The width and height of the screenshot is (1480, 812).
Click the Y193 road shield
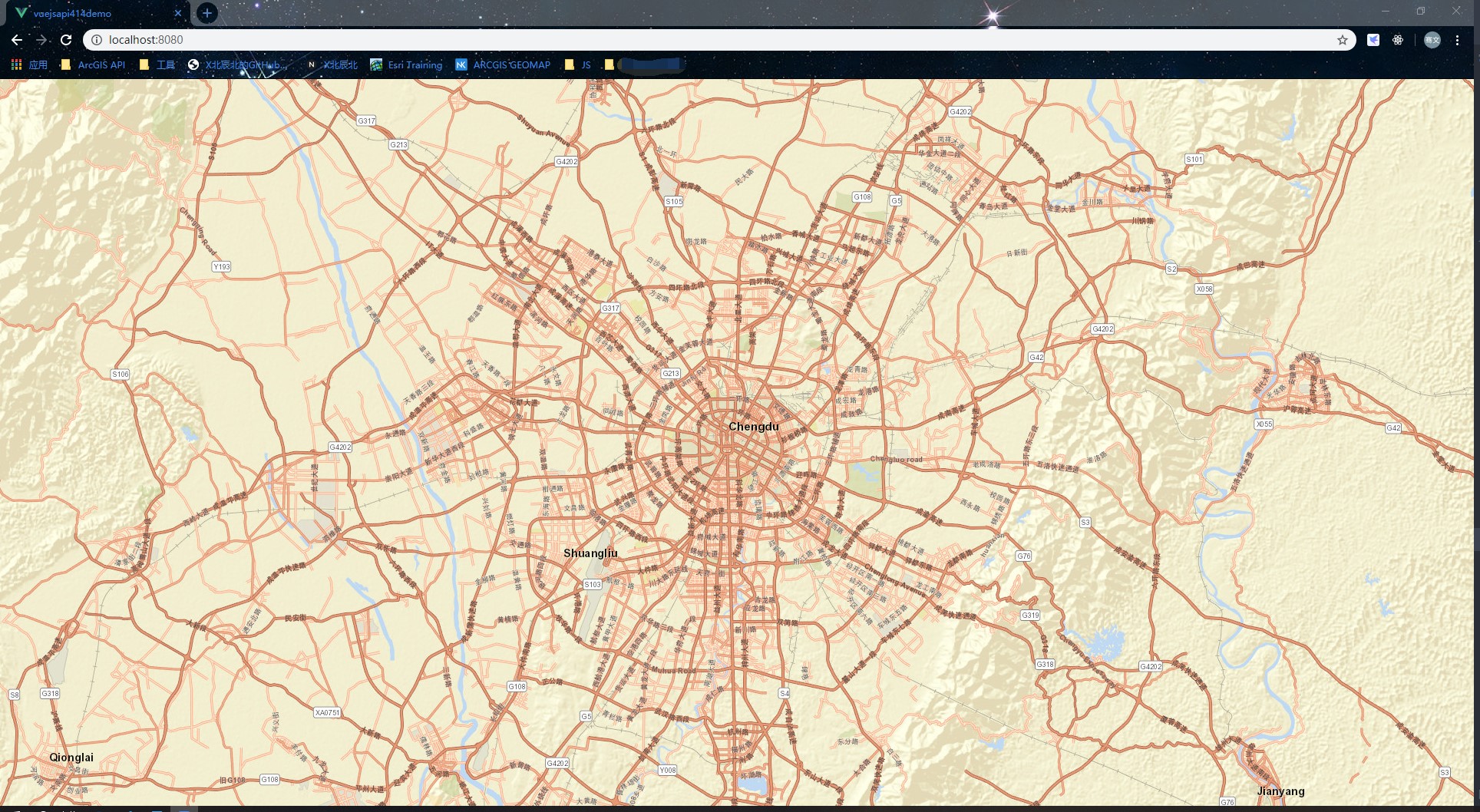coord(221,267)
